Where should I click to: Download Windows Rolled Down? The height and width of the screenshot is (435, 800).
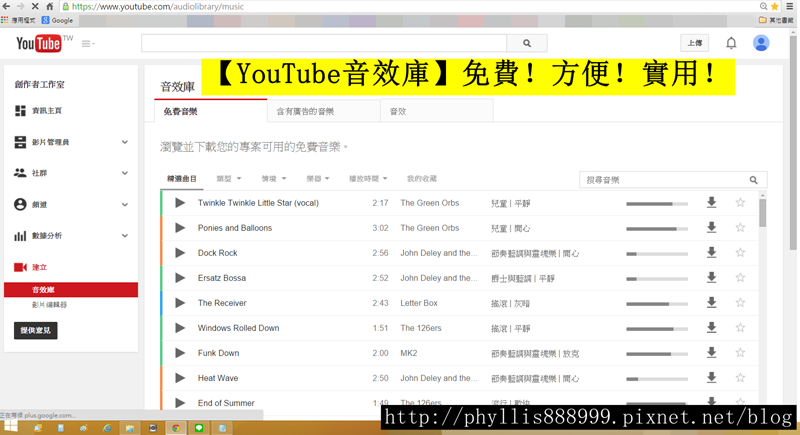click(x=711, y=327)
